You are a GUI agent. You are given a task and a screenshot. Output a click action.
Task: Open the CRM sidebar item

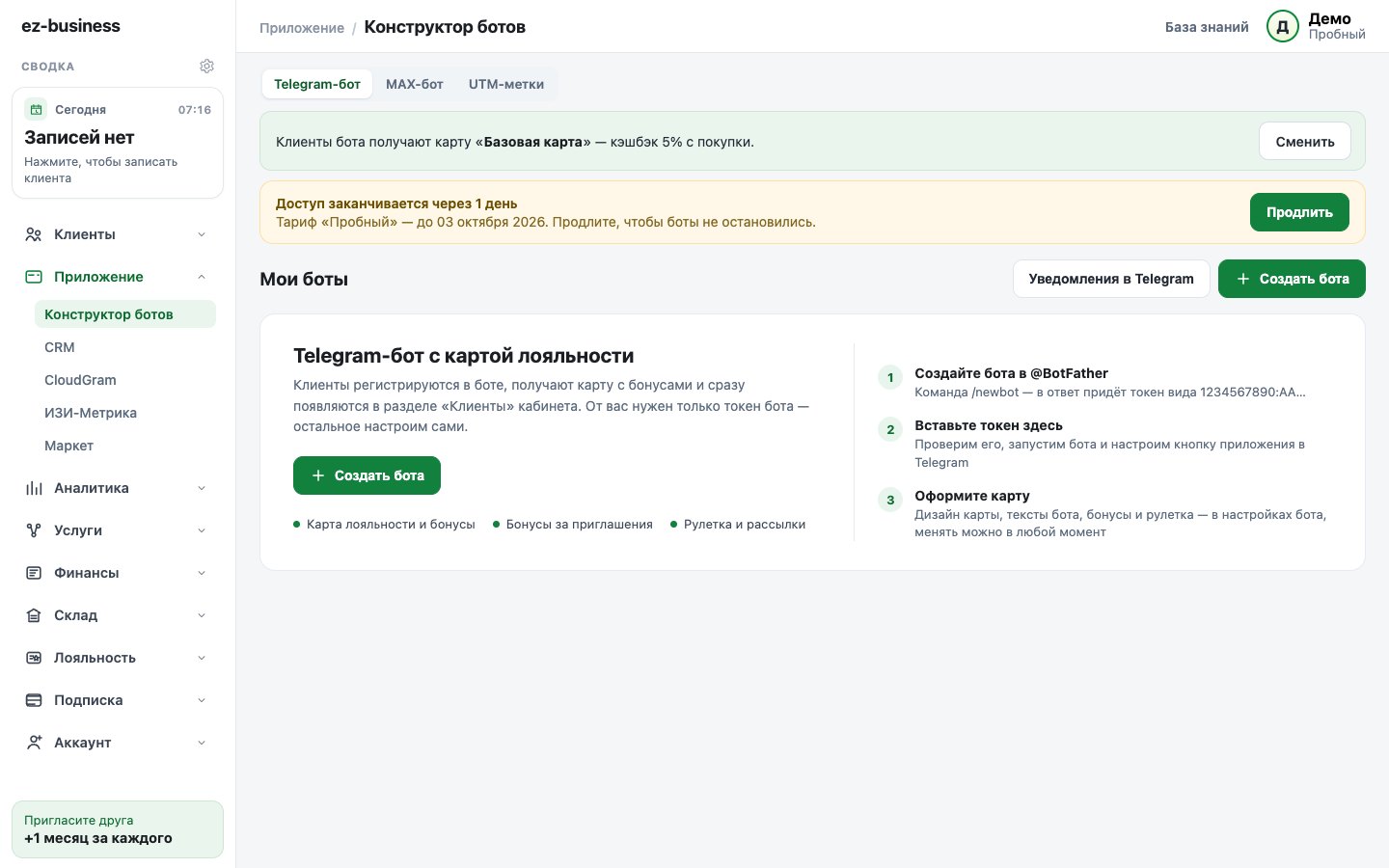pos(125,347)
